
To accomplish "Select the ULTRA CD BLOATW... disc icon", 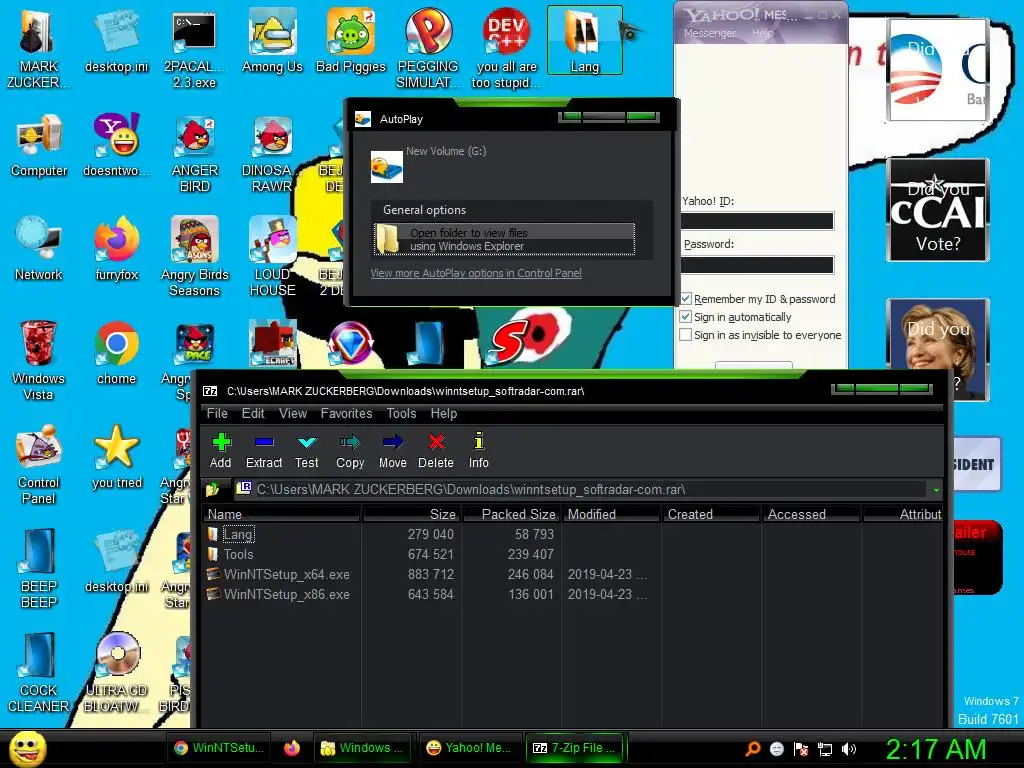I will (116, 673).
